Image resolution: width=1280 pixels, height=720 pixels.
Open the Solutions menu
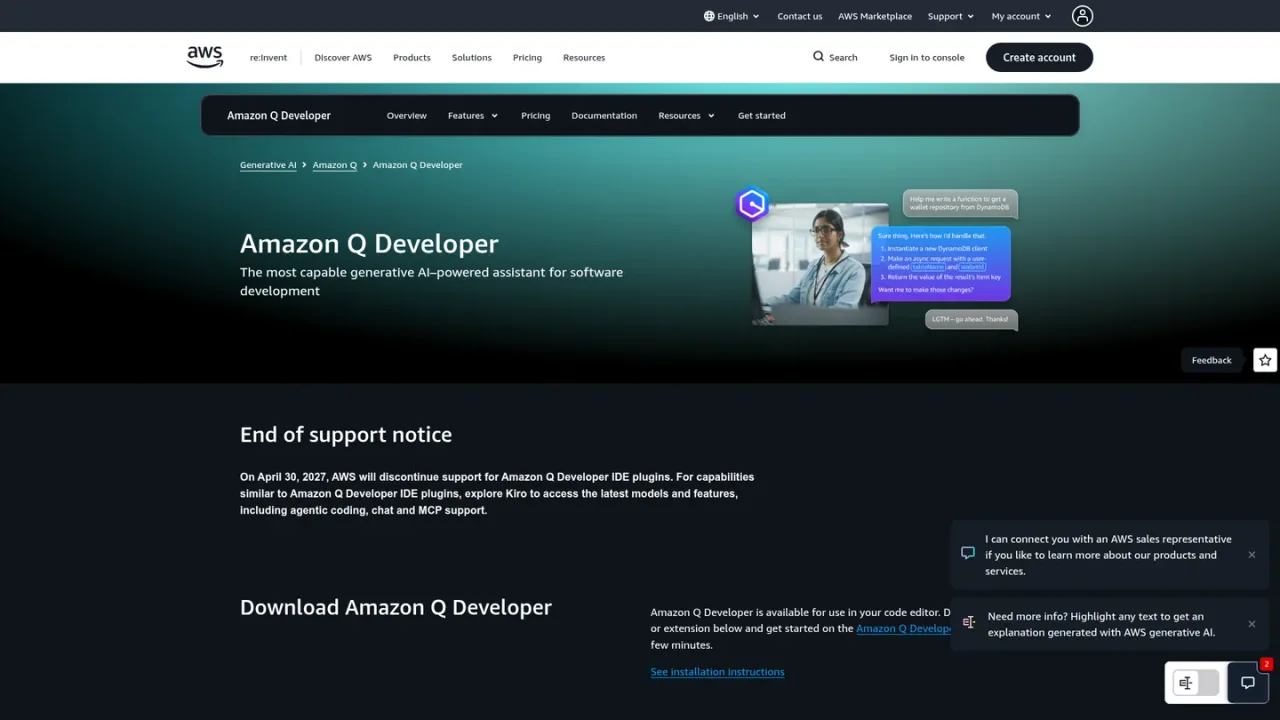tap(472, 57)
